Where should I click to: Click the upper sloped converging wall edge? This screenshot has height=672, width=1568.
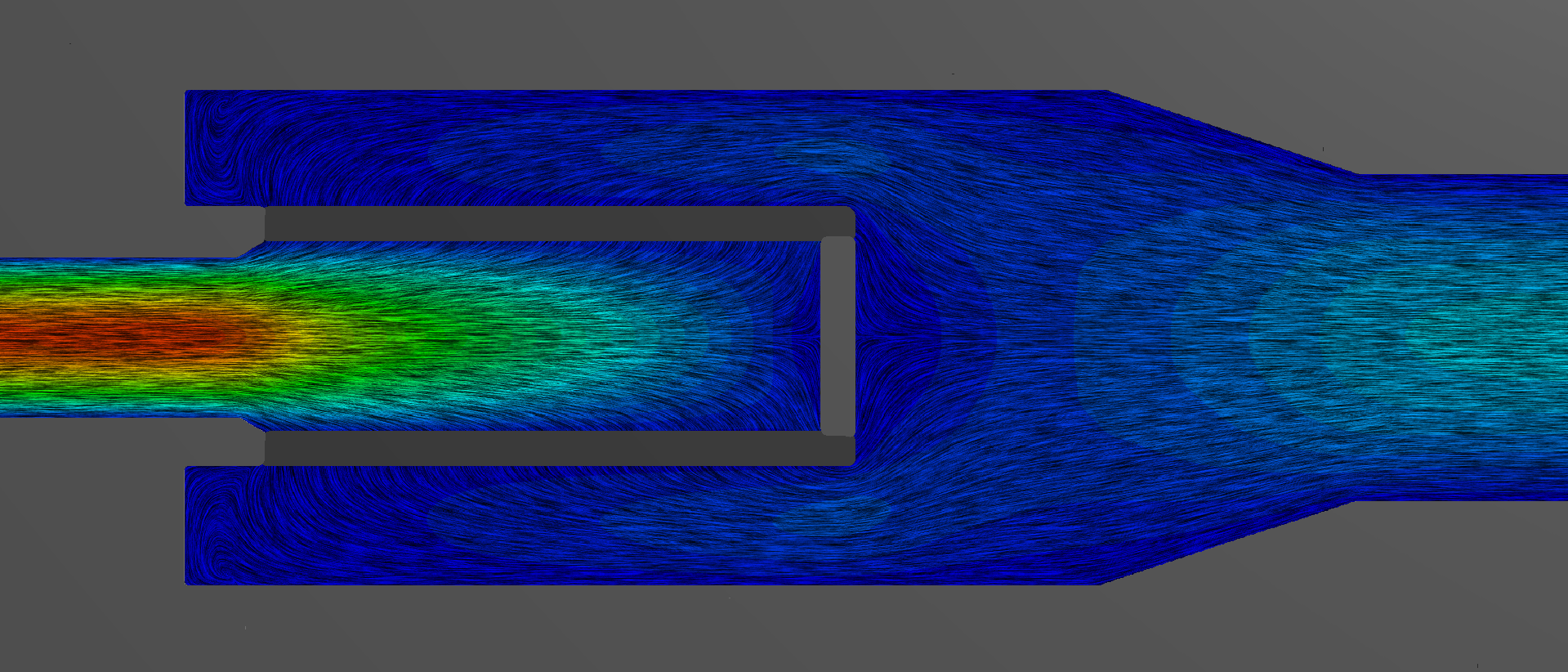[x=1230, y=132]
